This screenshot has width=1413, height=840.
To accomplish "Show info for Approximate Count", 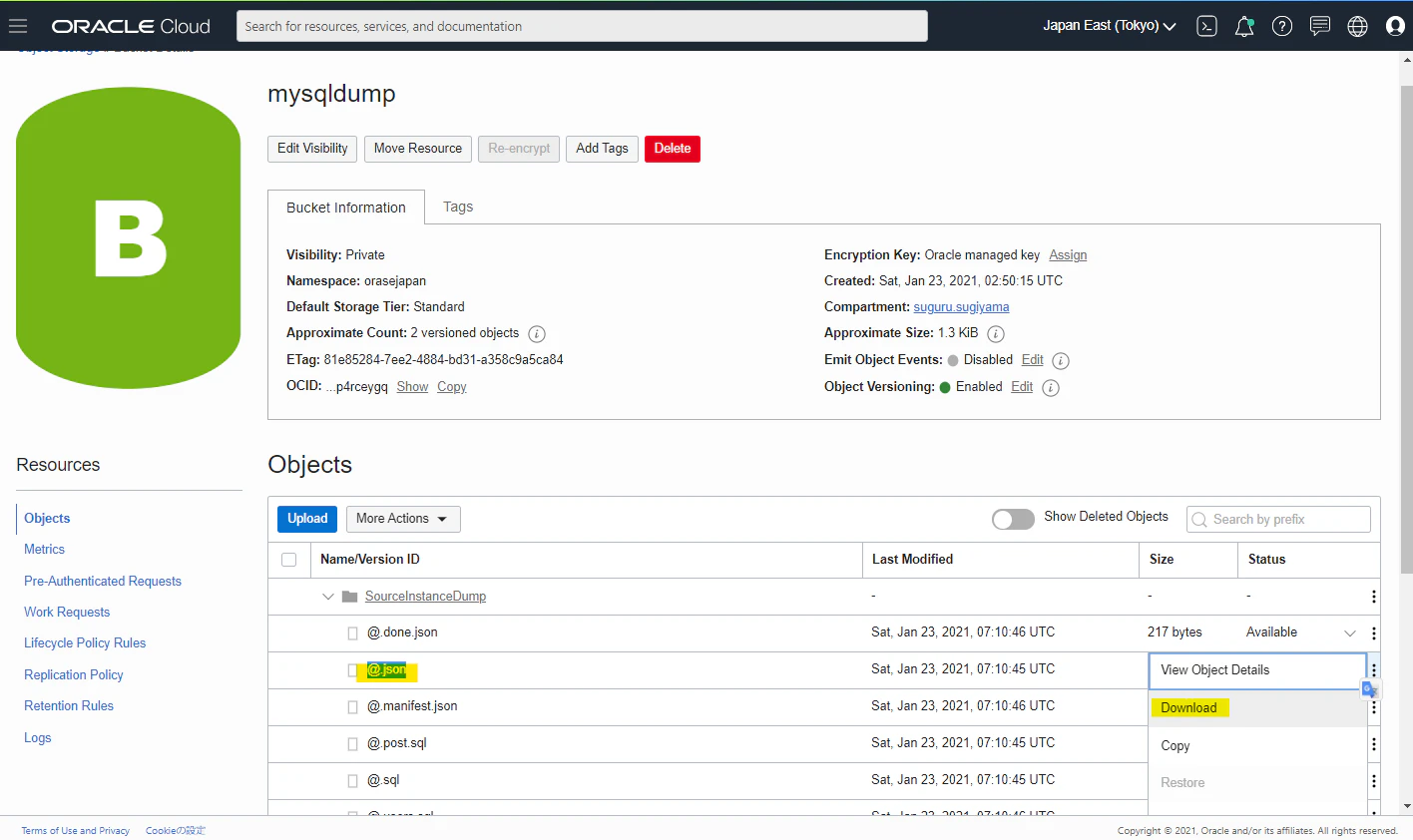I will coord(537,334).
